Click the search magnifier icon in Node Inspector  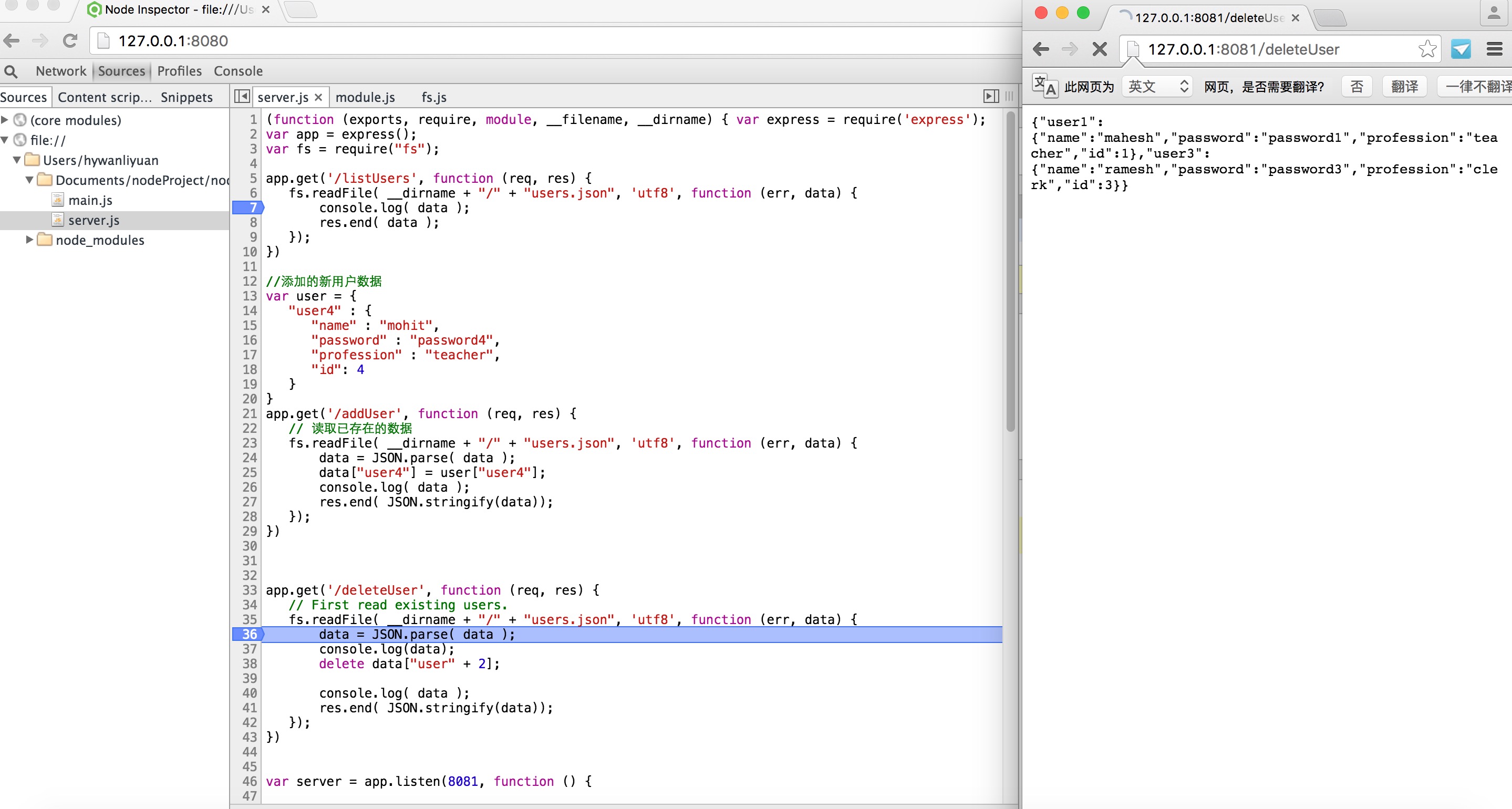(x=11, y=71)
